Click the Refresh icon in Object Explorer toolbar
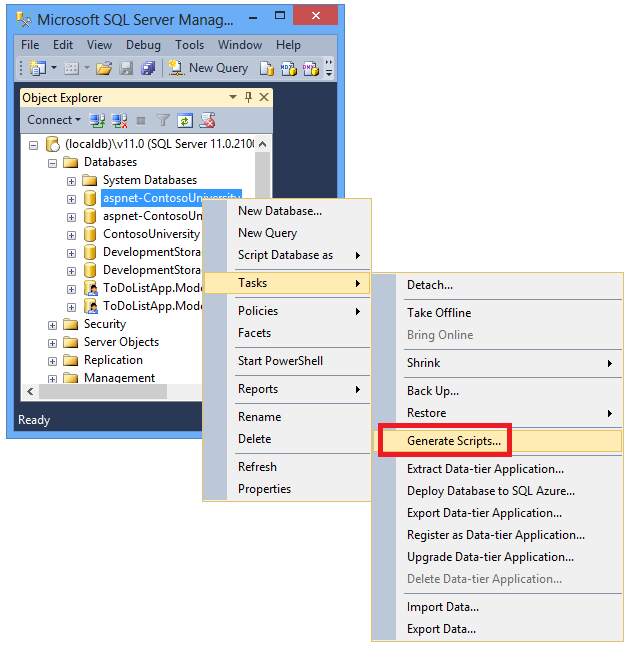The width and height of the screenshot is (630, 649). [x=185, y=120]
